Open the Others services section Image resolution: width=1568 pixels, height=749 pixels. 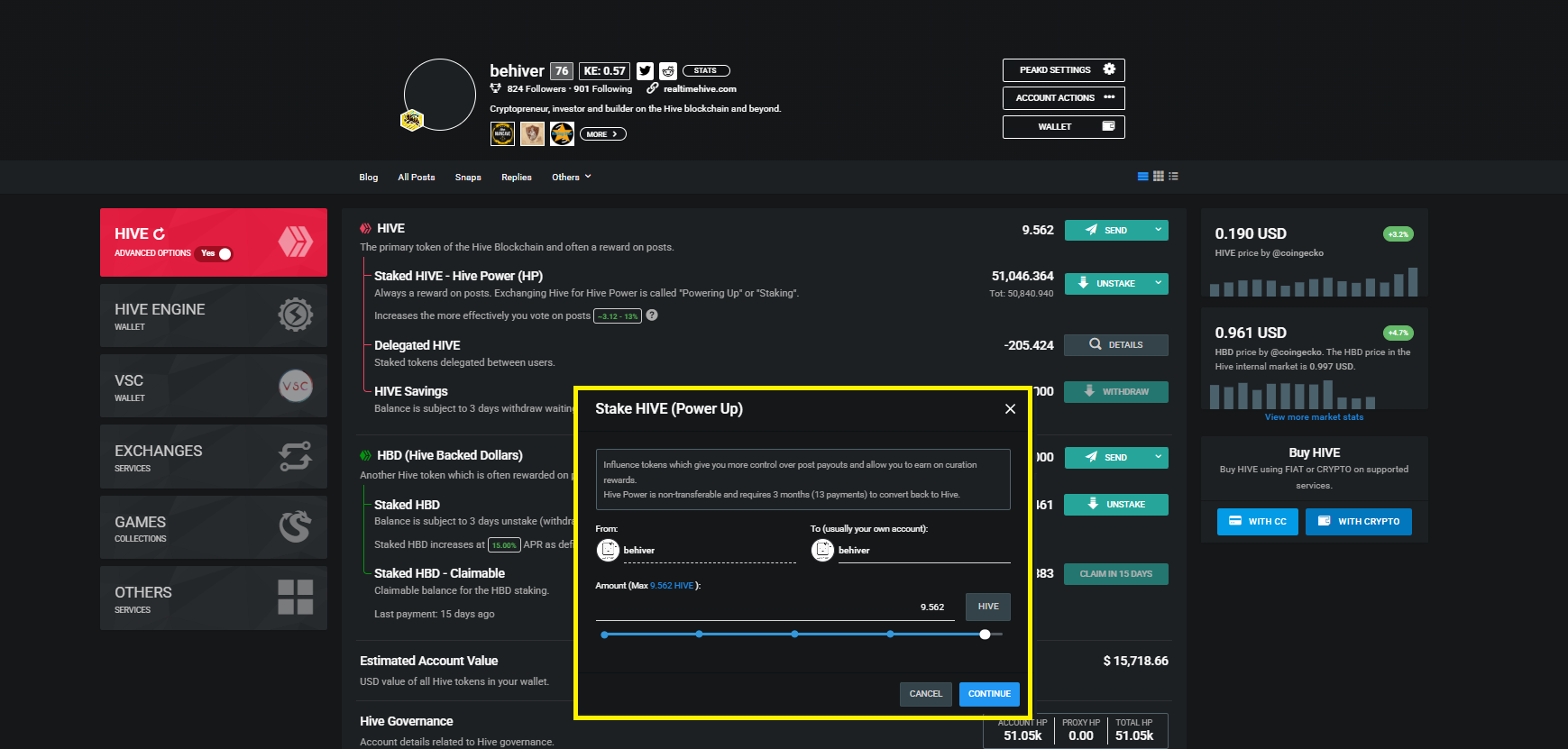click(214, 598)
